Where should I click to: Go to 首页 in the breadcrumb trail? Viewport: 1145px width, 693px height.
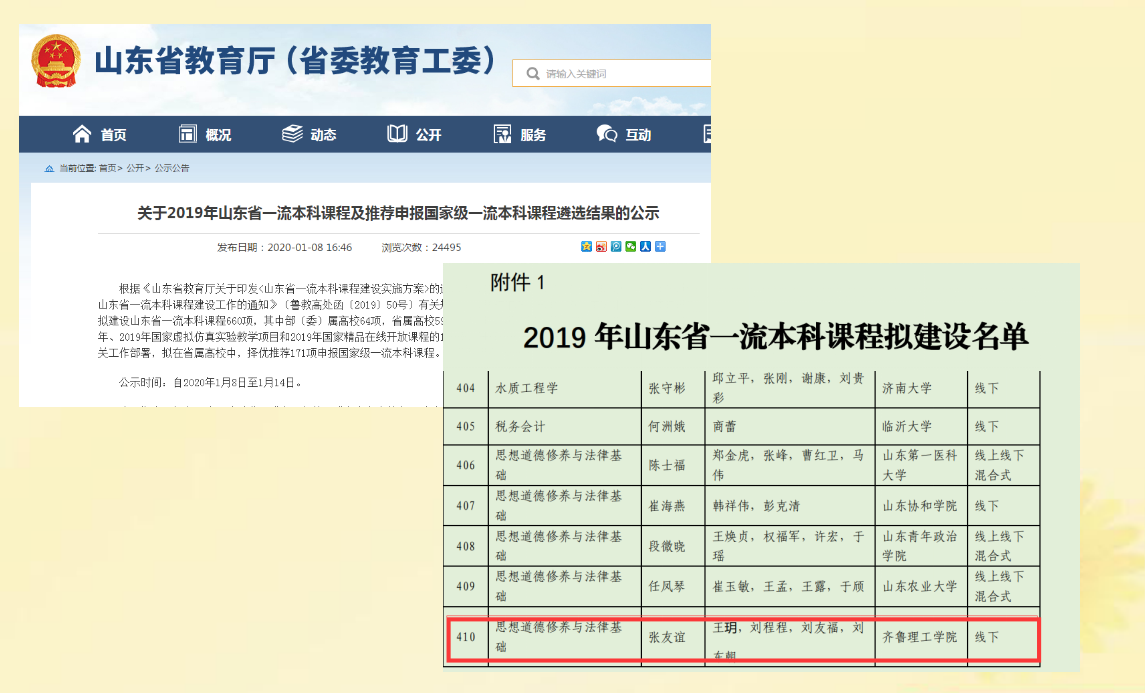[x=106, y=168]
